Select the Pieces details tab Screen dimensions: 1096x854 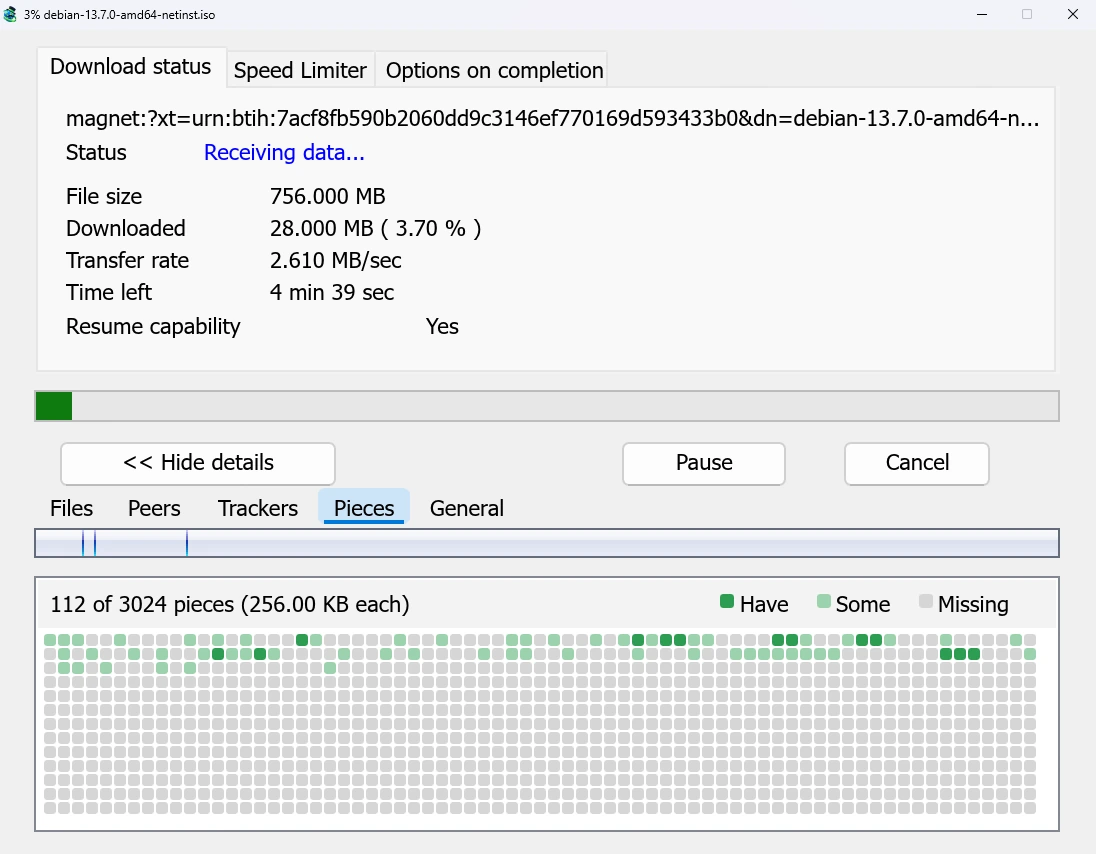point(364,507)
